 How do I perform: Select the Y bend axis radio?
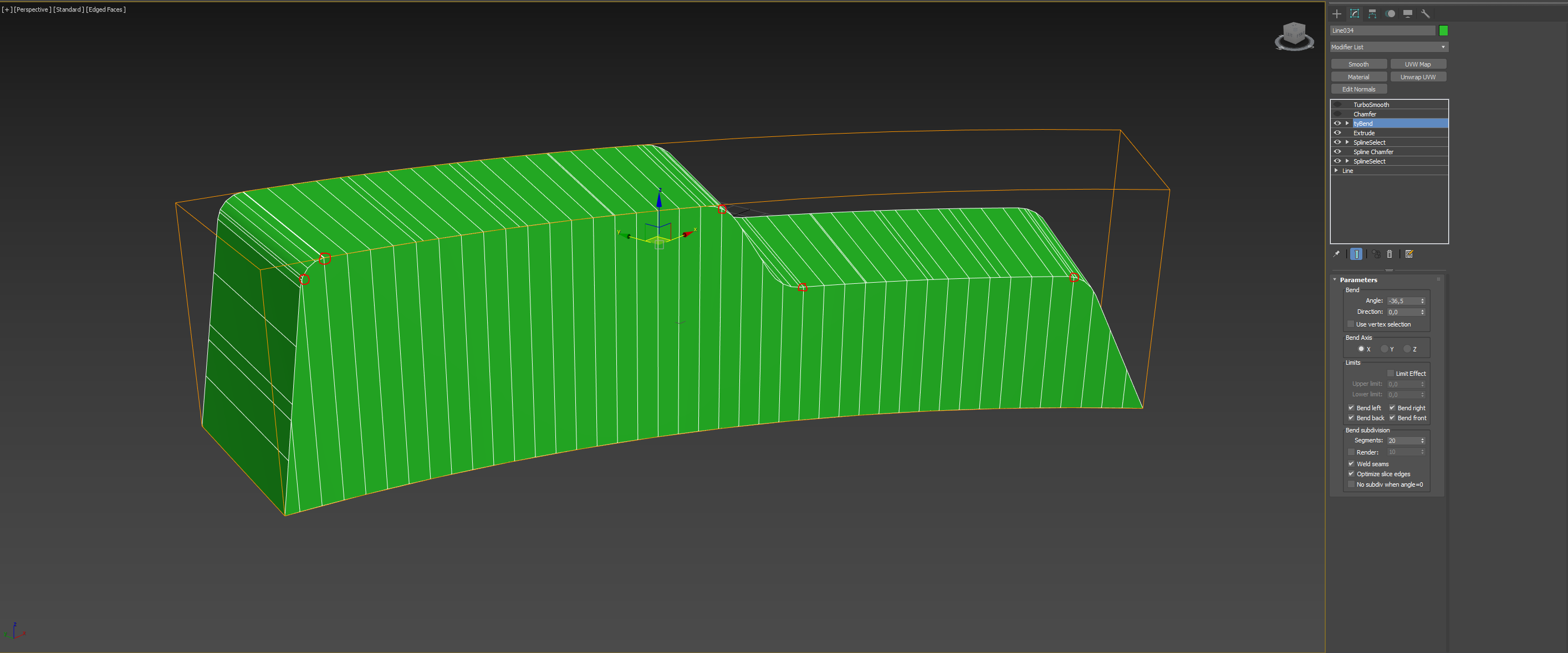(x=1384, y=349)
